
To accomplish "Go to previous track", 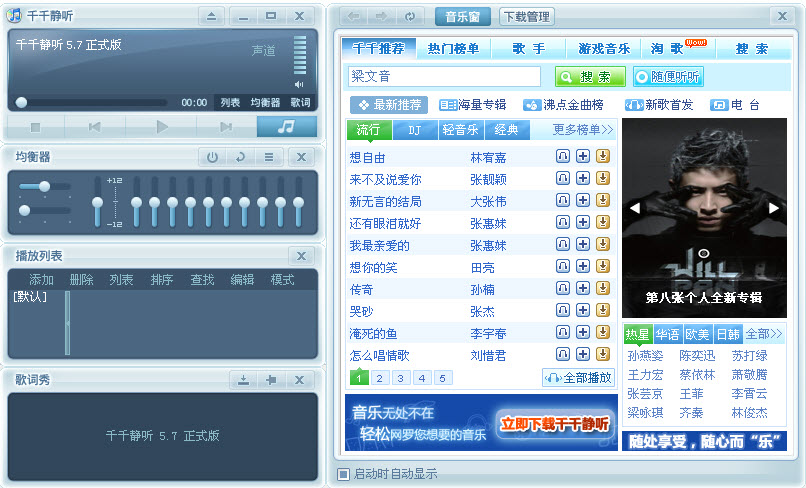I will (95, 127).
